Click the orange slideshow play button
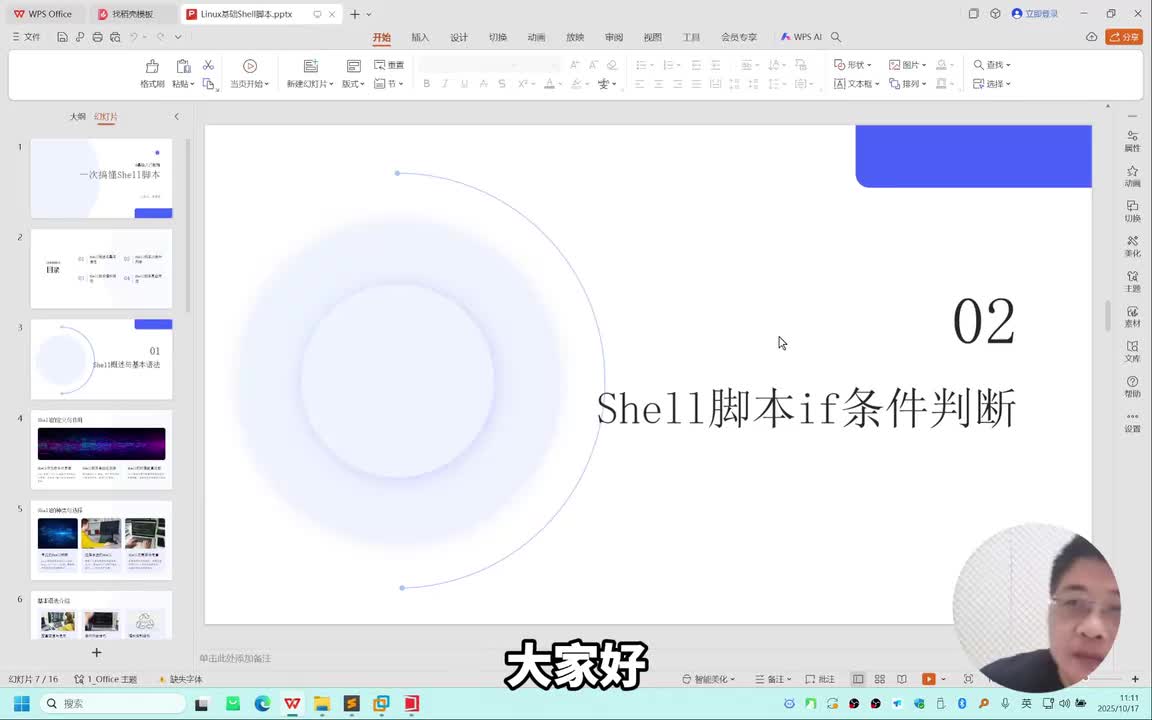Viewport: 1152px width, 720px height. tap(929, 679)
